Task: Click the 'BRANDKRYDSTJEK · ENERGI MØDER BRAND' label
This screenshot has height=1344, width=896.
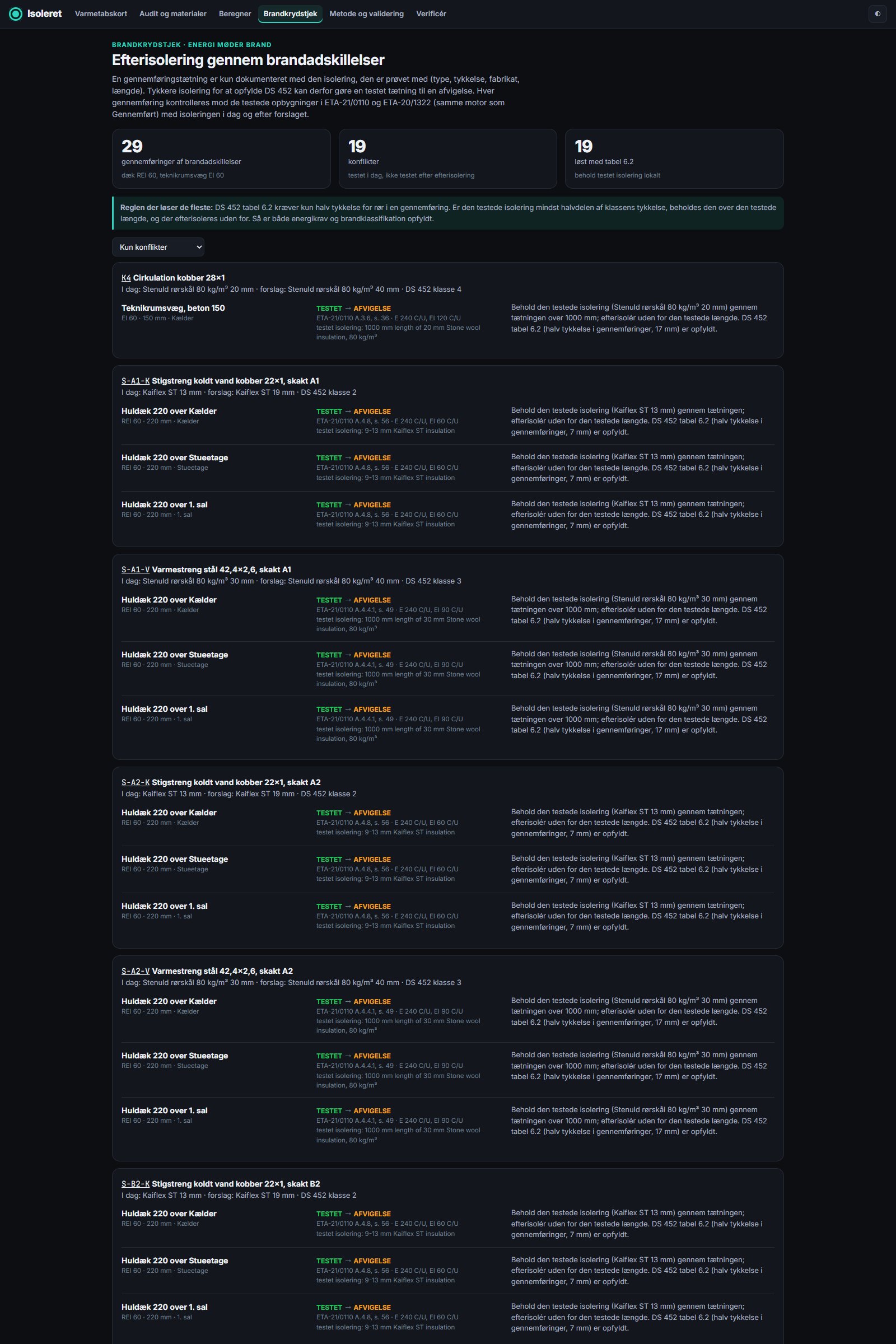Action: point(192,45)
